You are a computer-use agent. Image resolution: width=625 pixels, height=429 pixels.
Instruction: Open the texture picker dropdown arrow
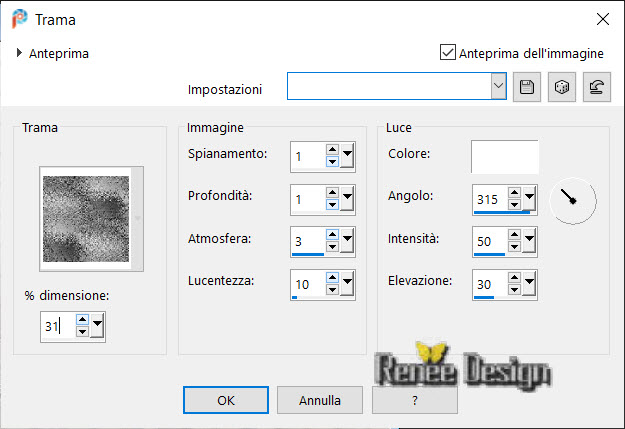pos(138,218)
